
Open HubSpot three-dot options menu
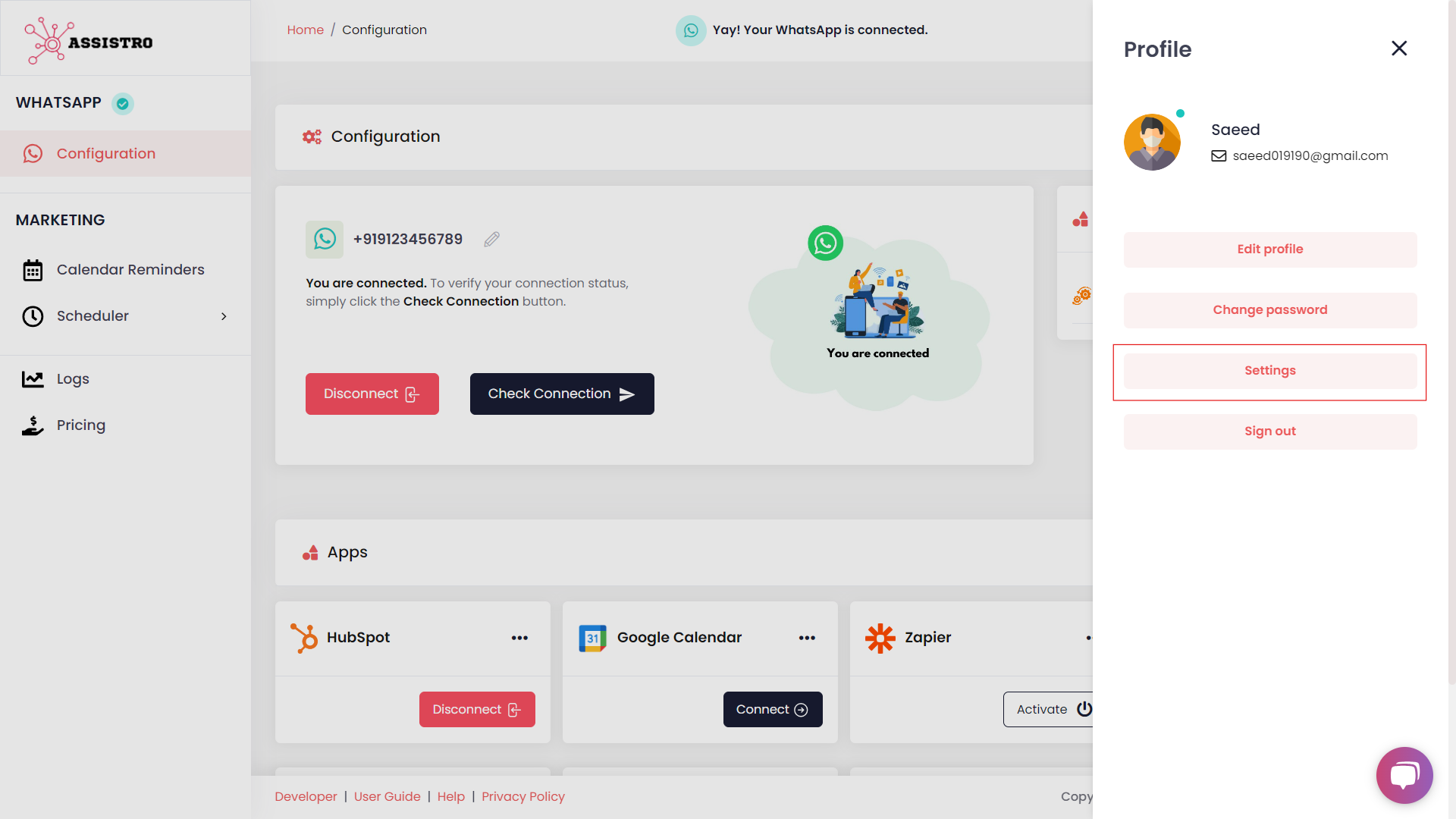pos(519,638)
